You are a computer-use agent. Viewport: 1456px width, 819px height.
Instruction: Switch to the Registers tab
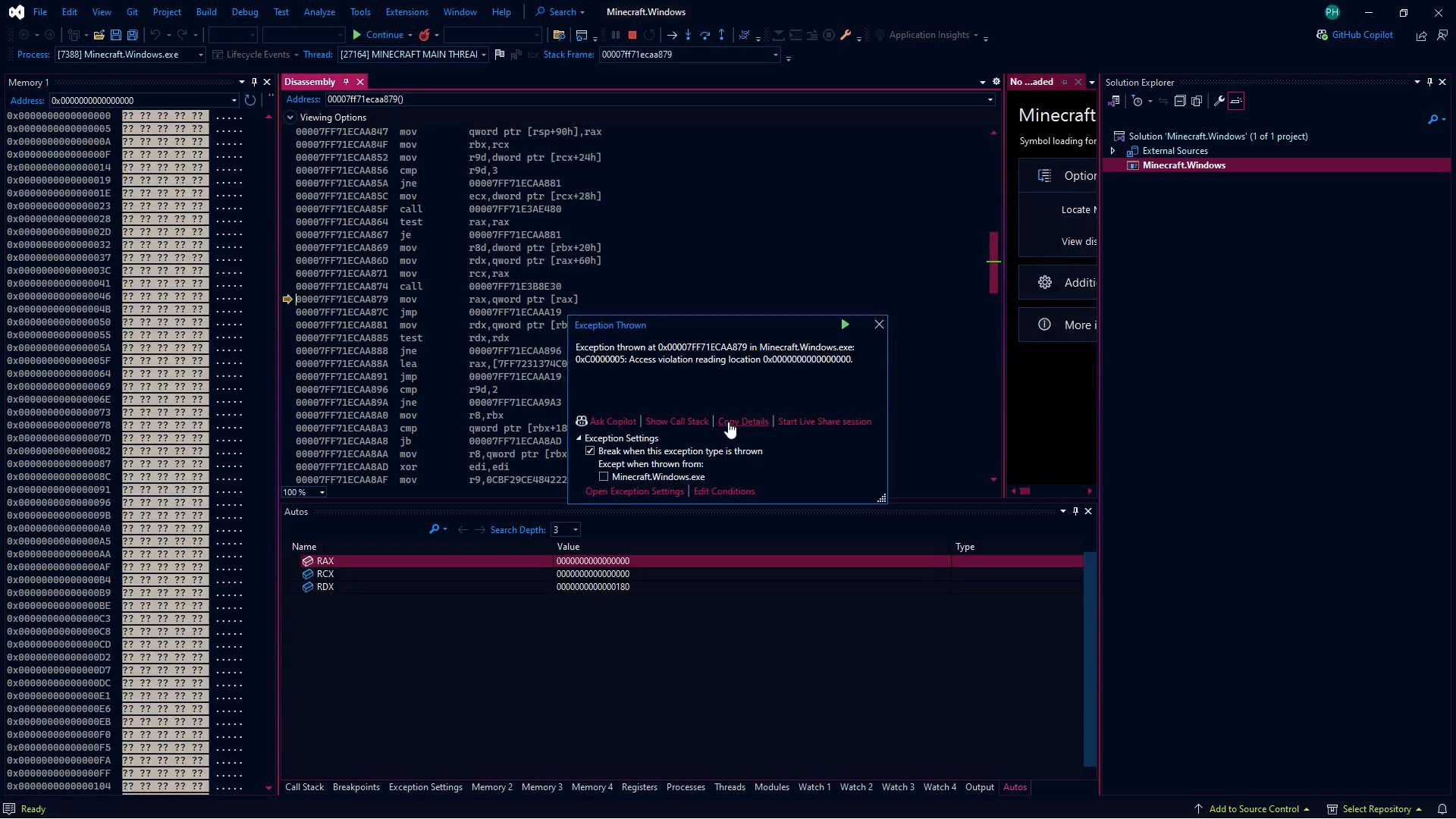click(639, 787)
